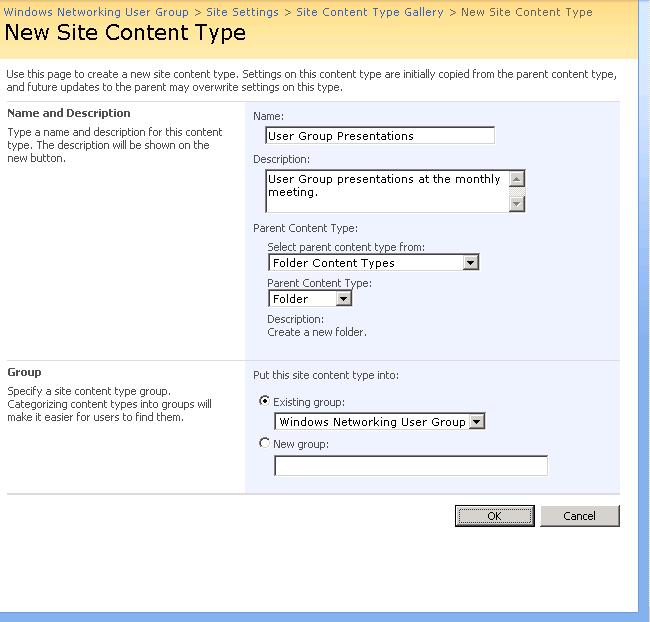
Task: Choose the New group radio button
Action: pos(264,444)
